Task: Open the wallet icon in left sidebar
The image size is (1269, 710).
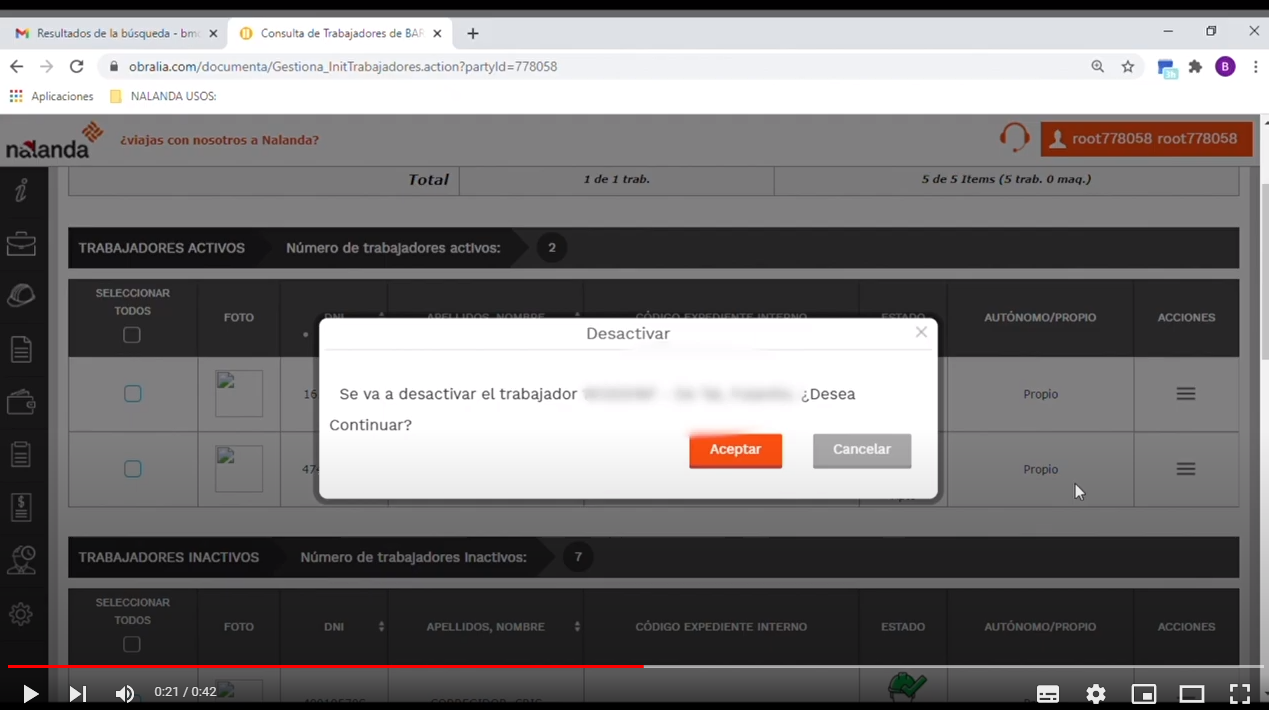Action: 21,402
